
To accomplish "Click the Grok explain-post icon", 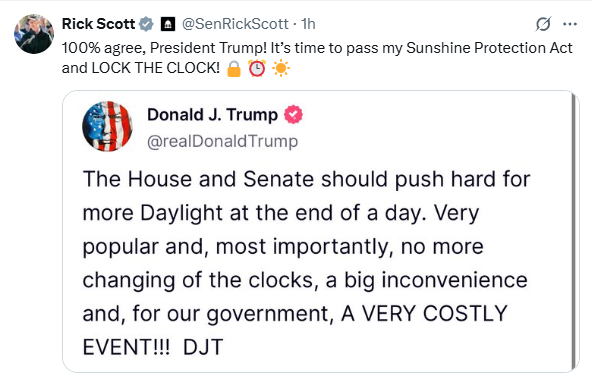I will click(x=543, y=24).
